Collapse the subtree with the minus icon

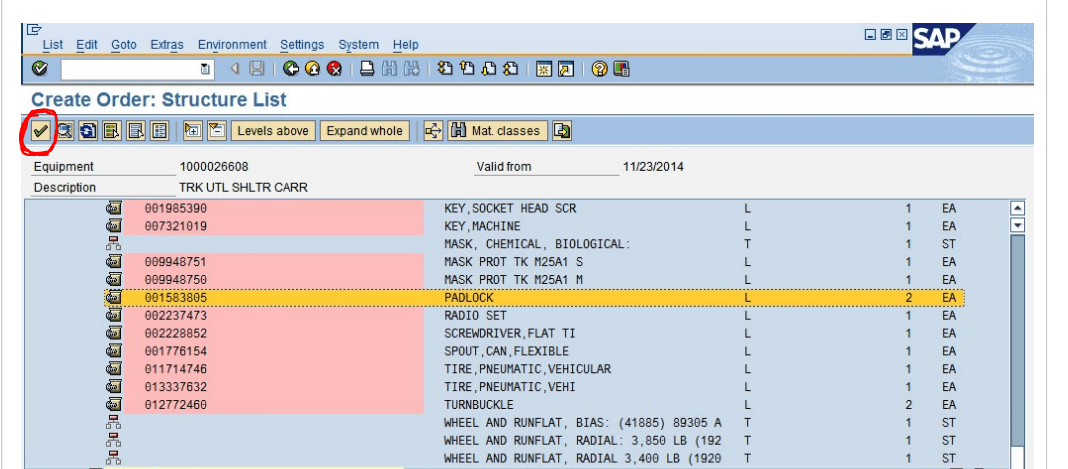[217, 131]
